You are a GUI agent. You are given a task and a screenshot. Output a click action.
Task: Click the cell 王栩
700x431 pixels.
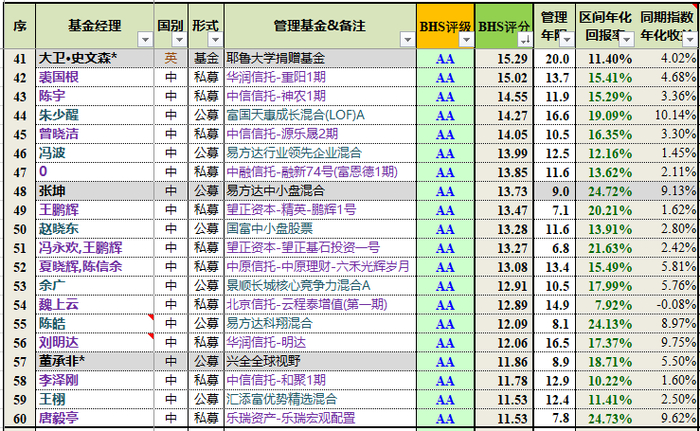(x=95, y=399)
